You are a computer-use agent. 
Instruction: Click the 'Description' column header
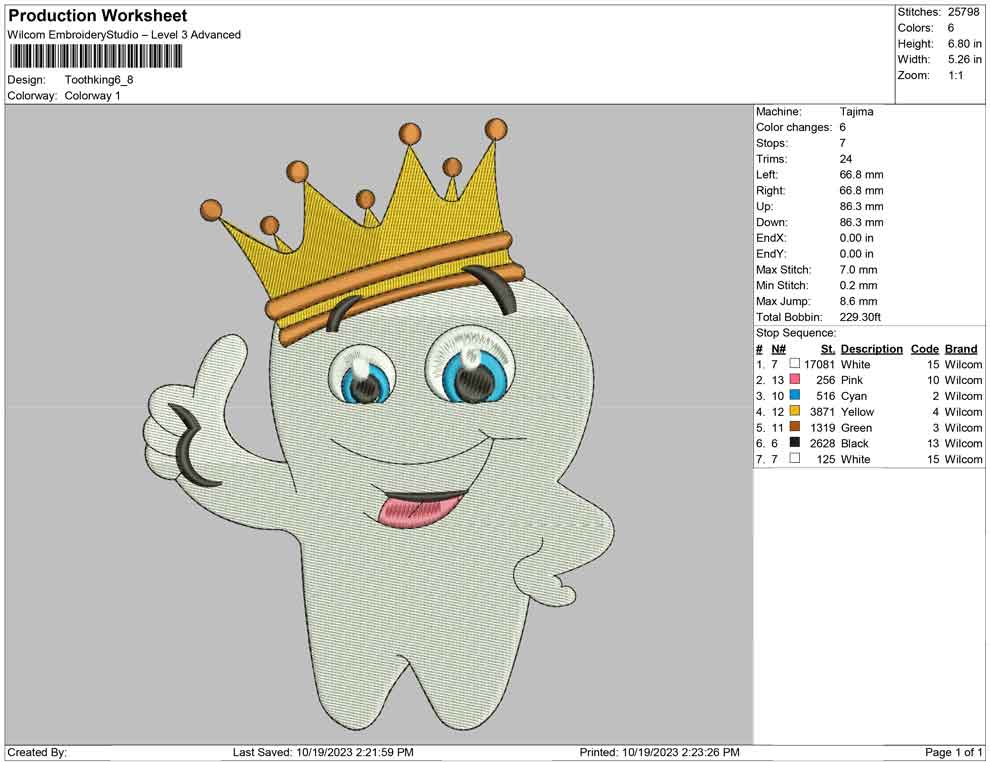click(871, 348)
